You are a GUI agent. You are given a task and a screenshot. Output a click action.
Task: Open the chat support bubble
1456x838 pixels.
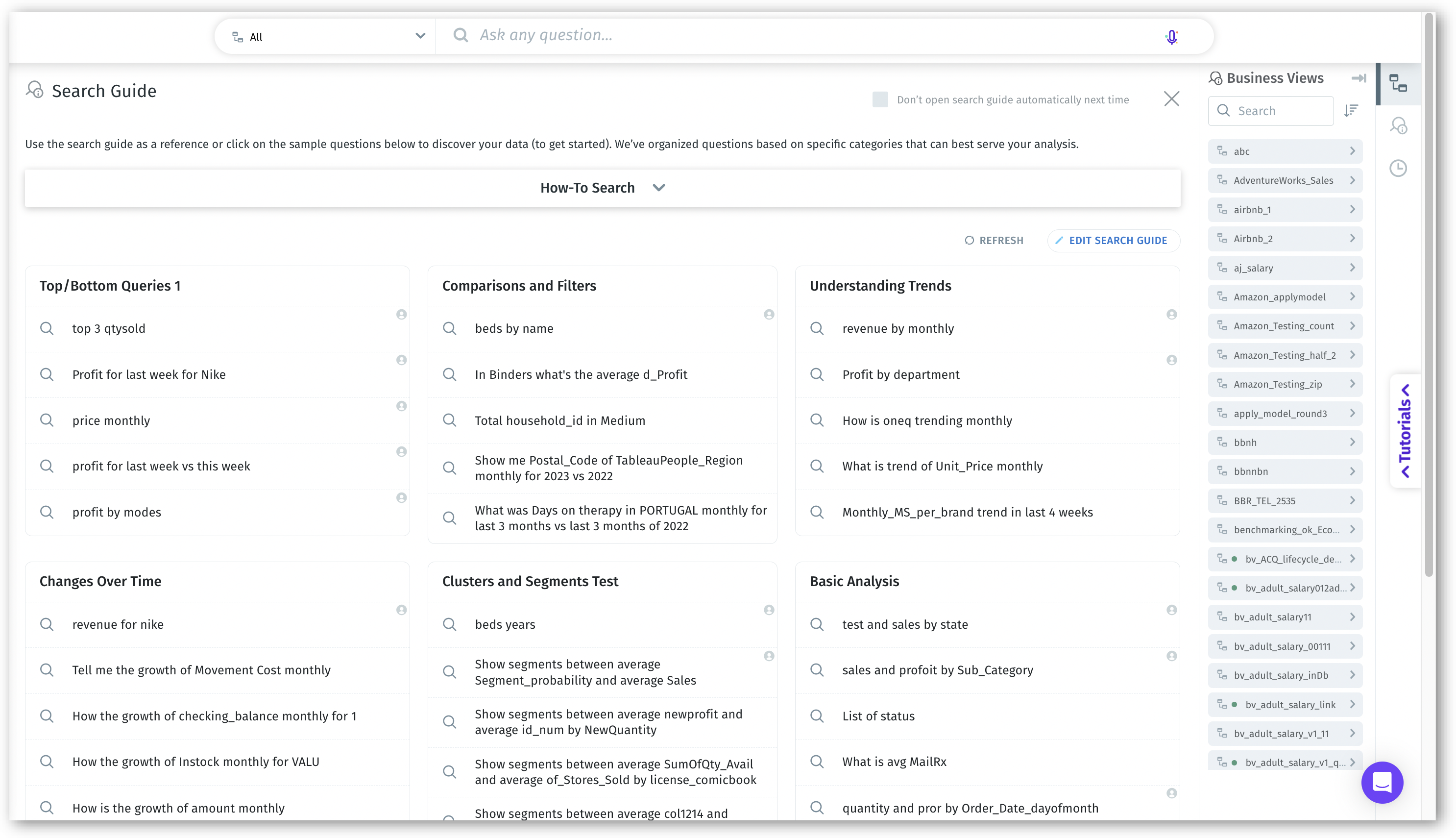1382,782
